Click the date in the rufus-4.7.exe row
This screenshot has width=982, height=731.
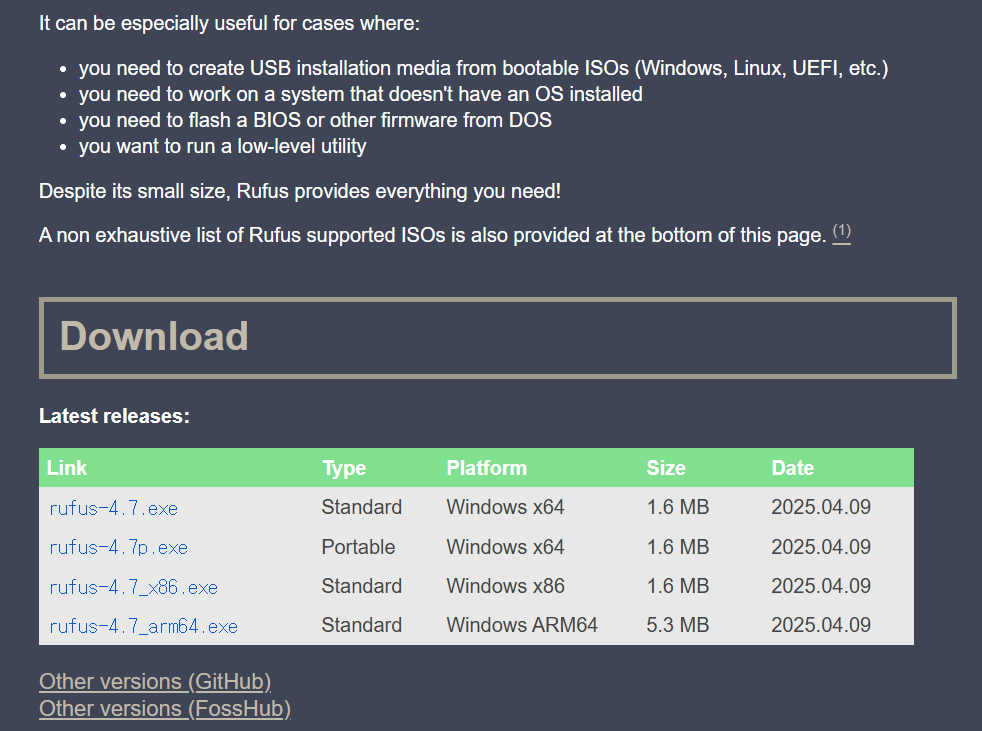coord(821,507)
